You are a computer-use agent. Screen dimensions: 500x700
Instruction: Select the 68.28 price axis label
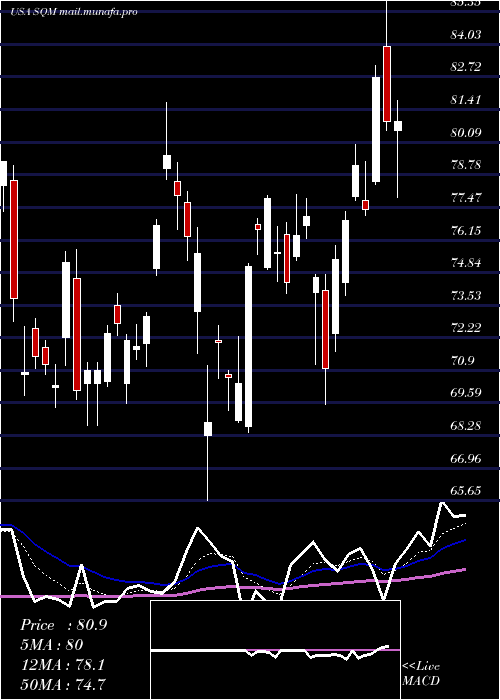[466, 426]
